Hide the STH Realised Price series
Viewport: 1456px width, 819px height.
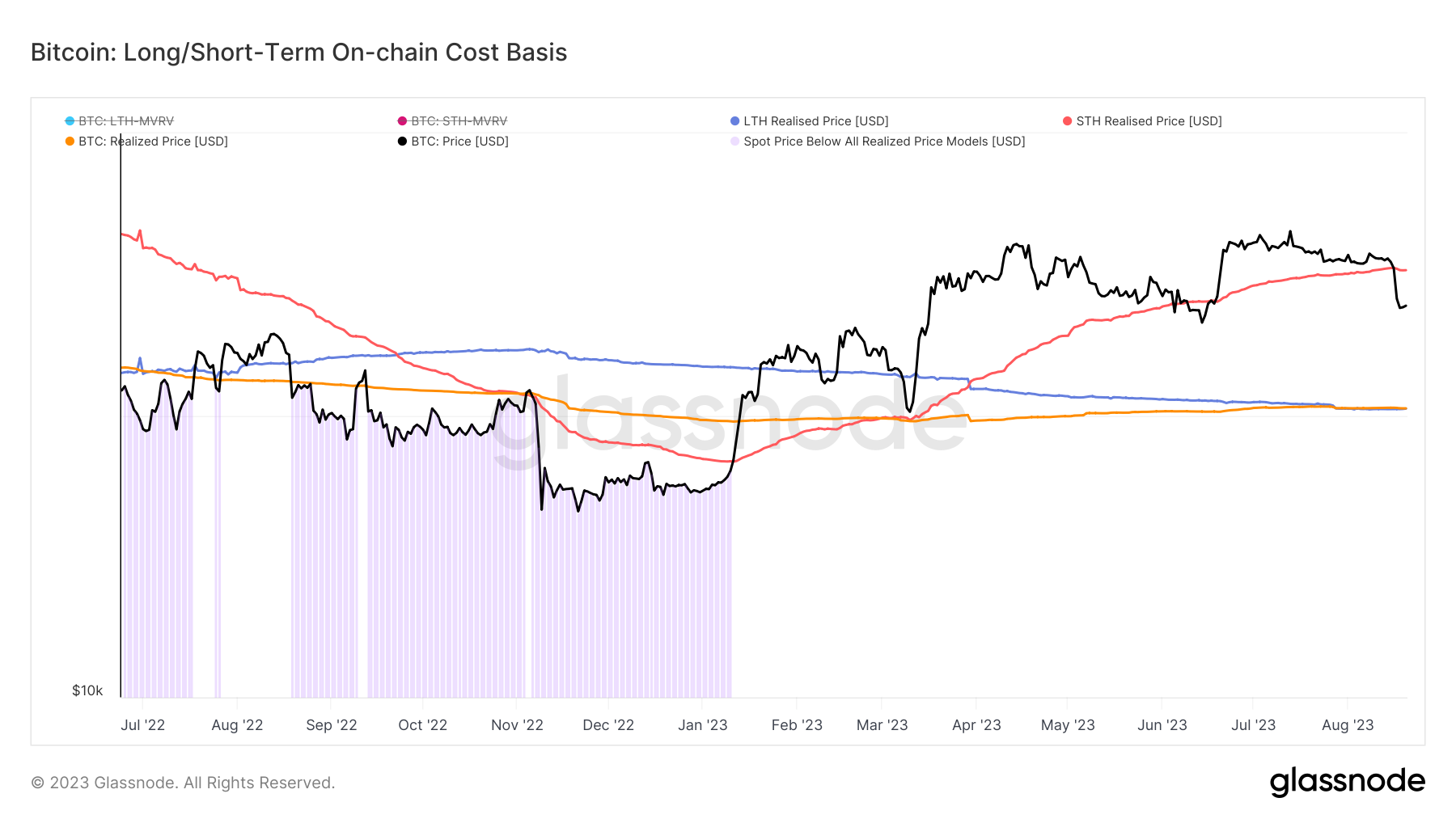1149,121
